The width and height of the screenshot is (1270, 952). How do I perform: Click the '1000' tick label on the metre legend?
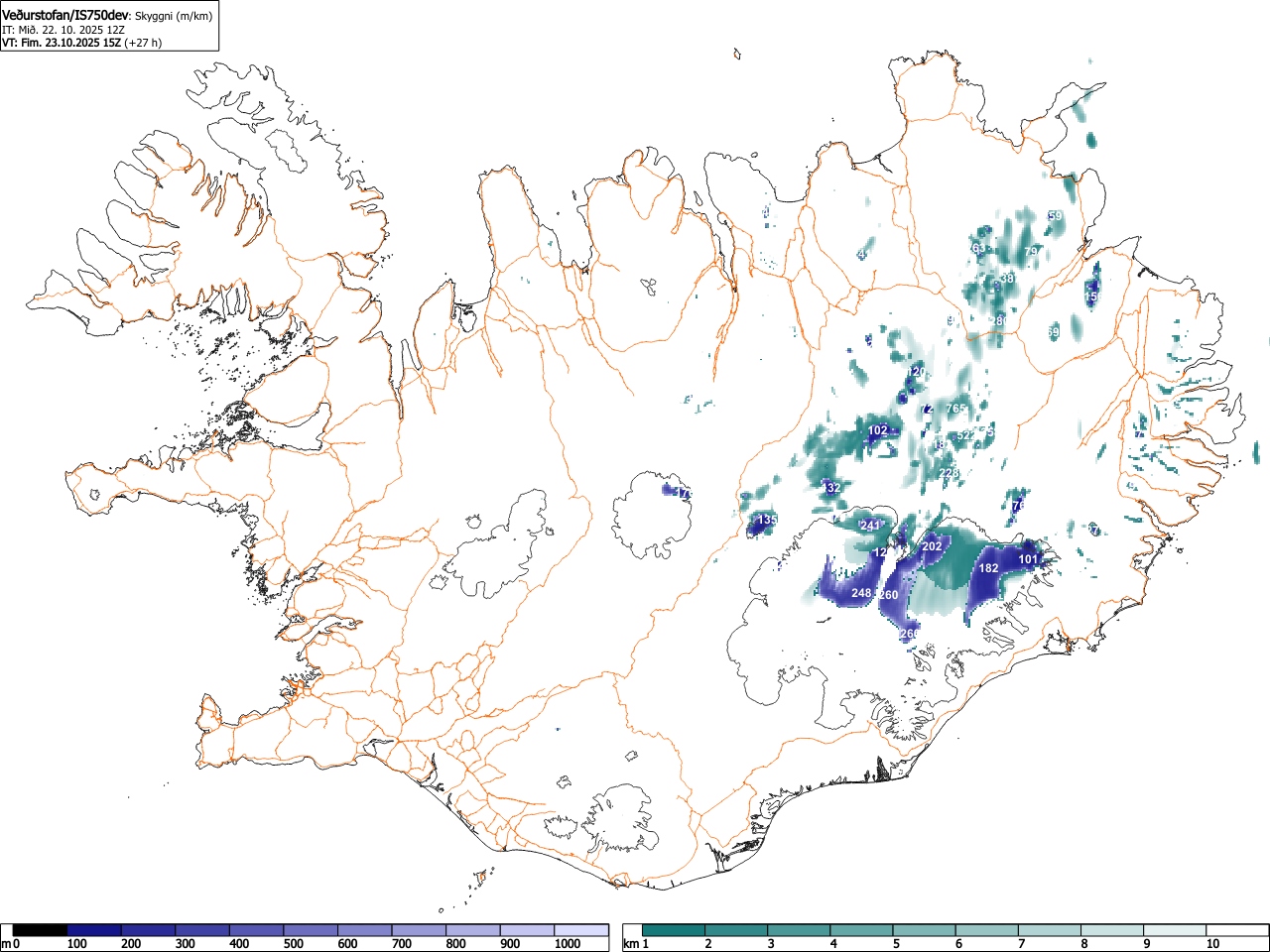click(x=568, y=944)
